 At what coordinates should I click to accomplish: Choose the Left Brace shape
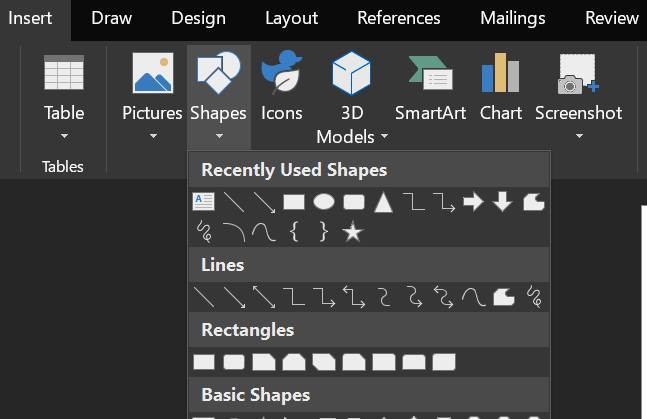(x=294, y=232)
